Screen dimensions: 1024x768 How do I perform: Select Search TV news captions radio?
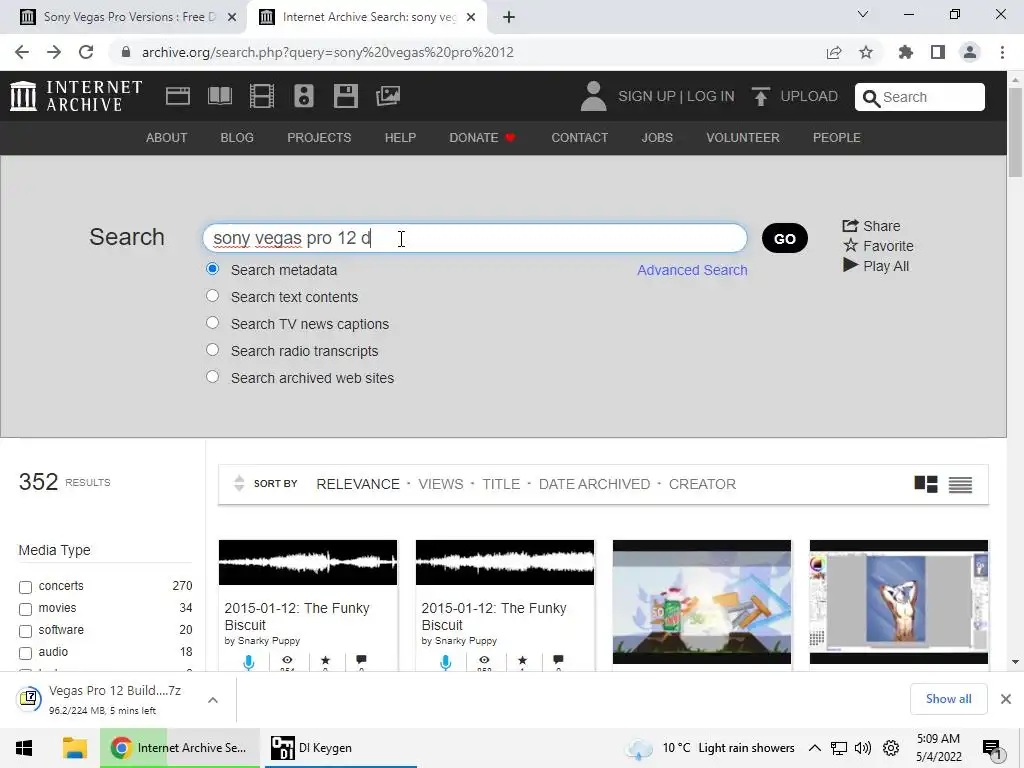[212, 323]
